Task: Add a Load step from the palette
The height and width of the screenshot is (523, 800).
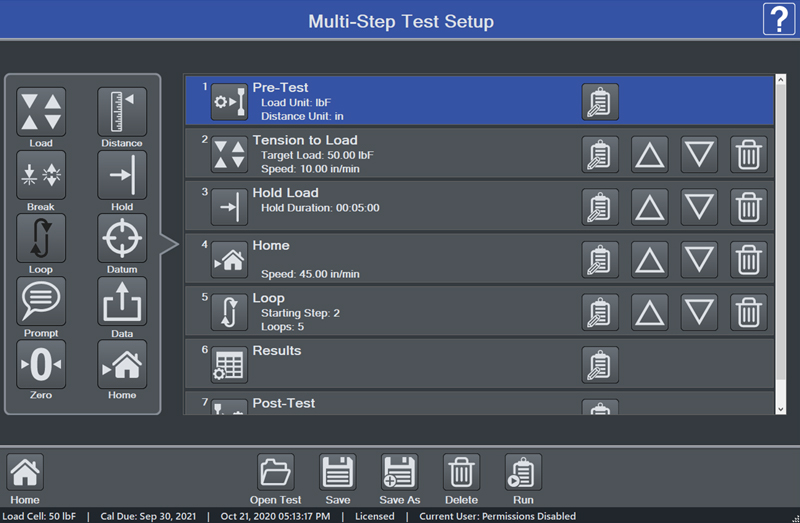Action: 41,111
